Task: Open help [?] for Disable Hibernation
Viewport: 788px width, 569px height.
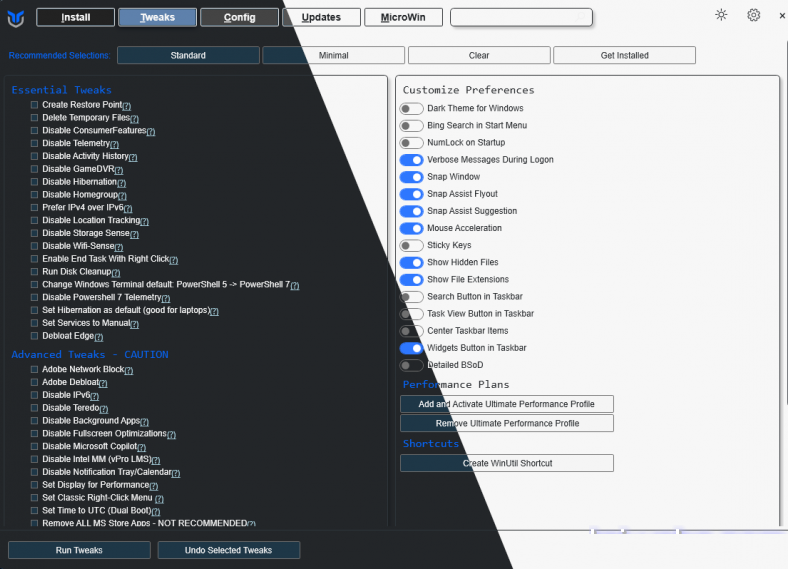Action: click(121, 183)
